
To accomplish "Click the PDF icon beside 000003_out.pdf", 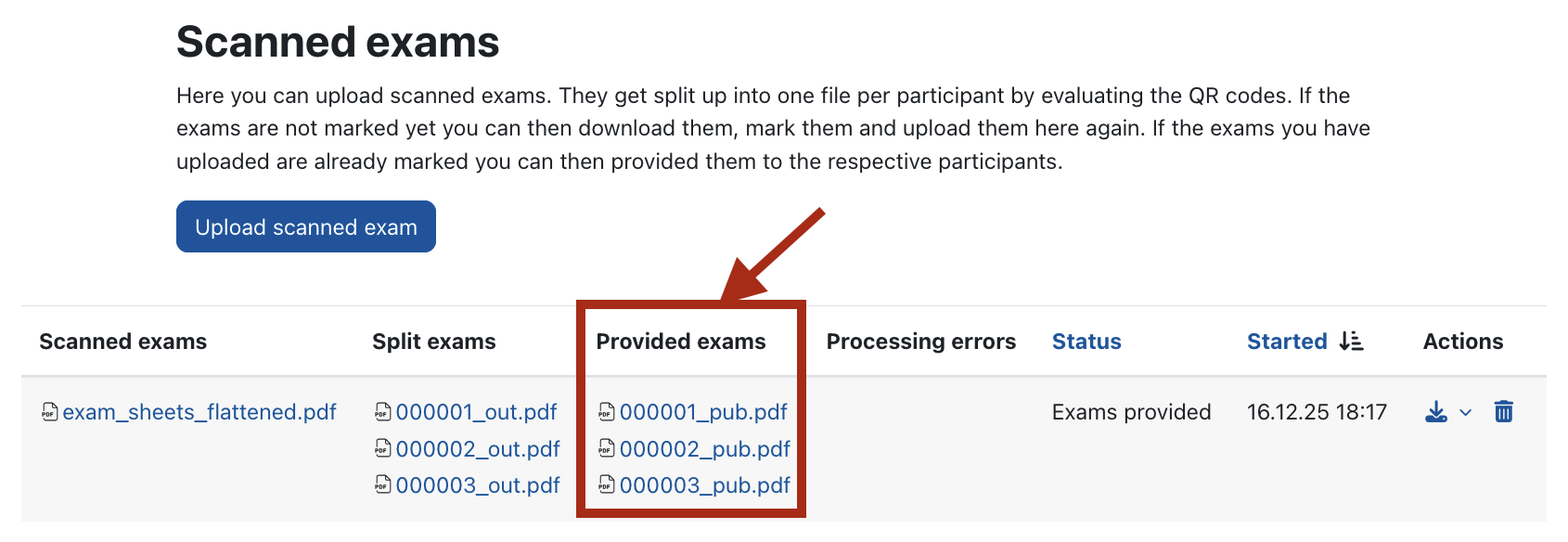I will point(383,485).
